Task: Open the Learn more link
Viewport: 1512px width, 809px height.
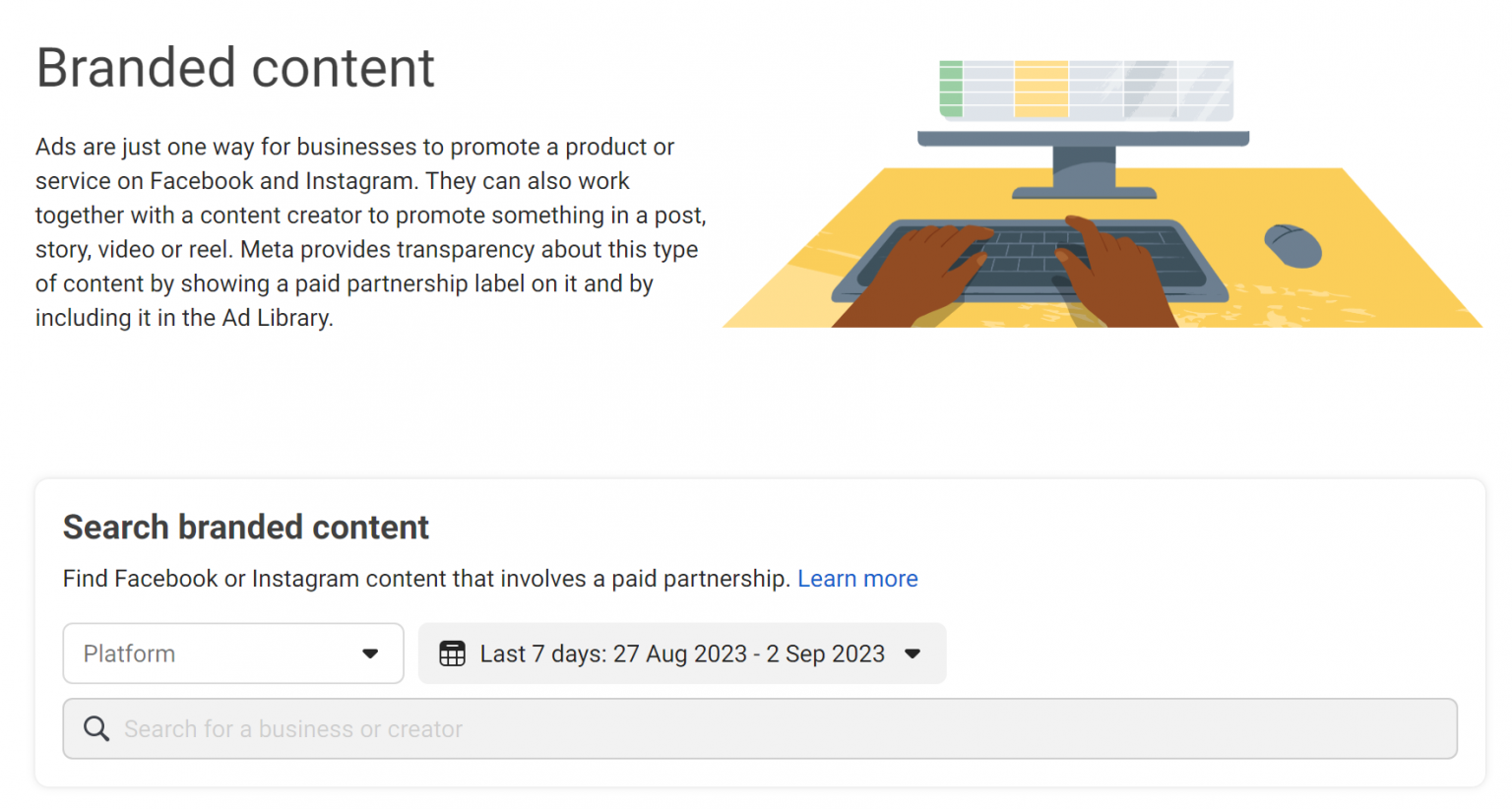Action: (857, 578)
